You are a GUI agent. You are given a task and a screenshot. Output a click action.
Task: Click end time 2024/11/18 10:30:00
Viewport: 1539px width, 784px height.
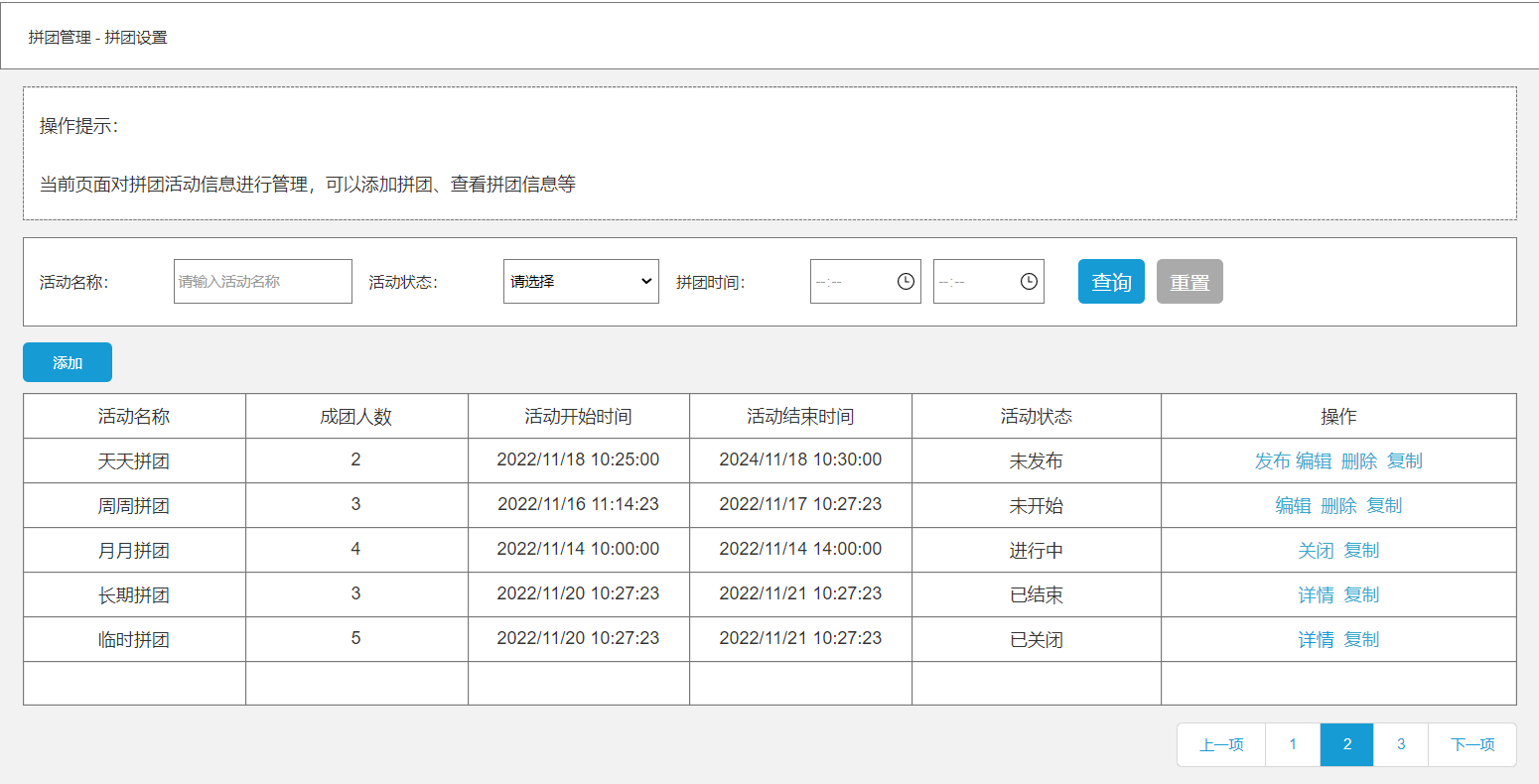point(800,459)
